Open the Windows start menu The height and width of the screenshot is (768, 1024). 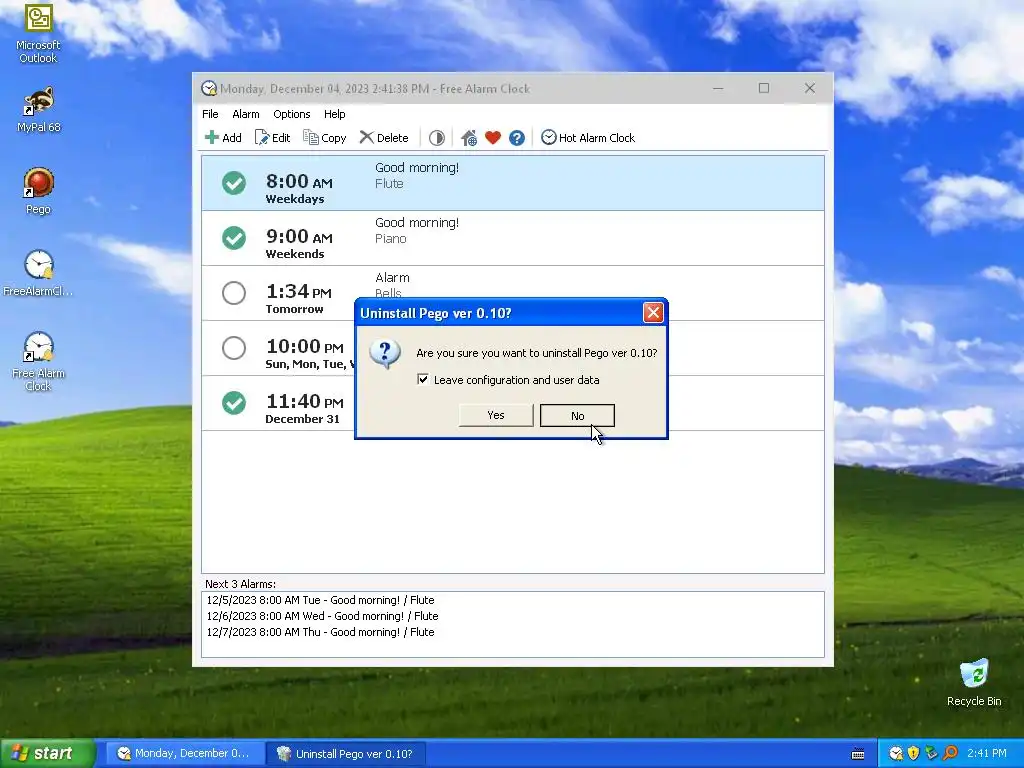coord(47,754)
